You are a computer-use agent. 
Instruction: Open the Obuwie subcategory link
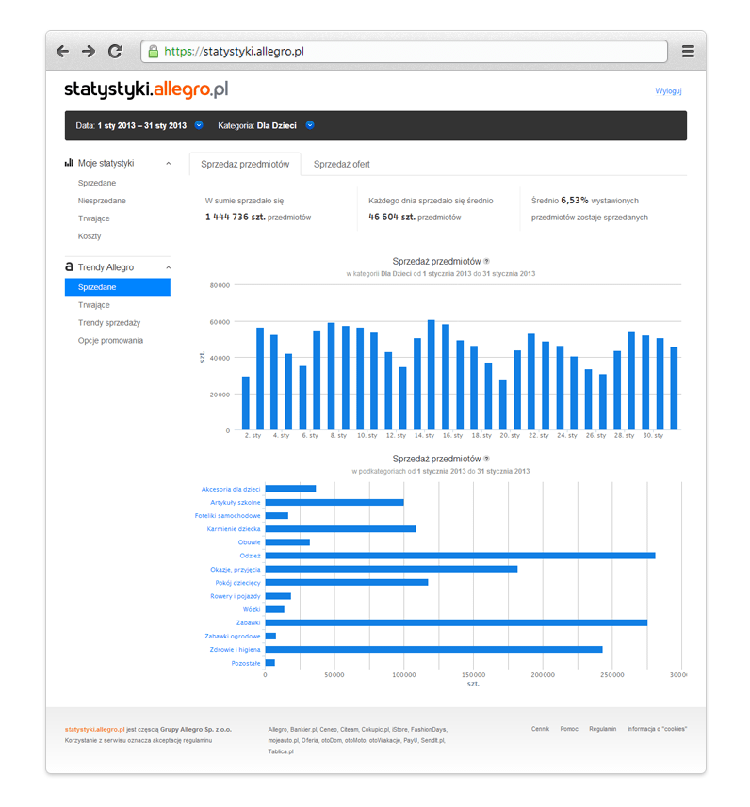click(x=249, y=542)
